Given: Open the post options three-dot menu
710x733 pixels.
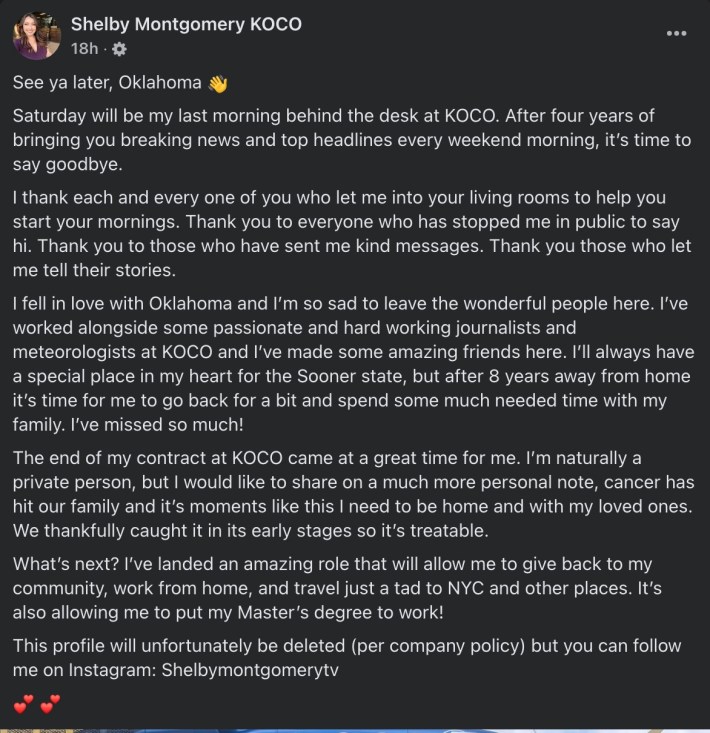Looking at the screenshot, I should pos(676,33).
